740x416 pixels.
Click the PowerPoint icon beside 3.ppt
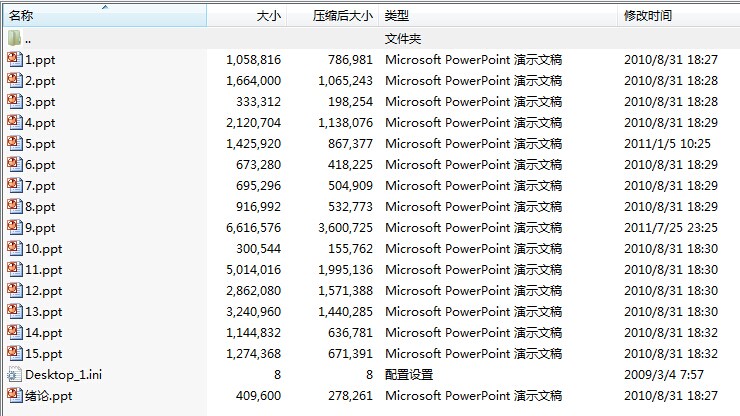click(15, 101)
